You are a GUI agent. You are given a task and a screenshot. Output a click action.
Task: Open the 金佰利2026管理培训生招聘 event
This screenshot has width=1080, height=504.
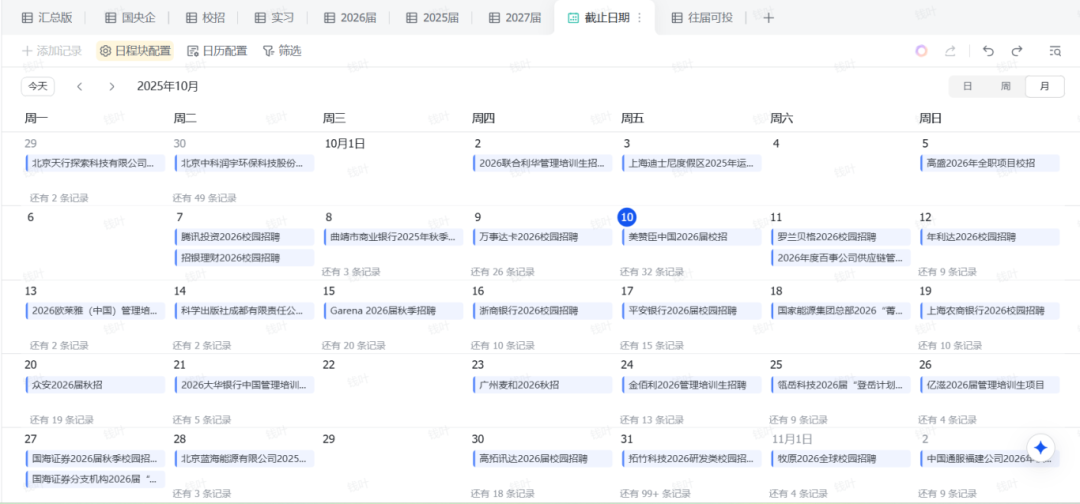pos(692,385)
